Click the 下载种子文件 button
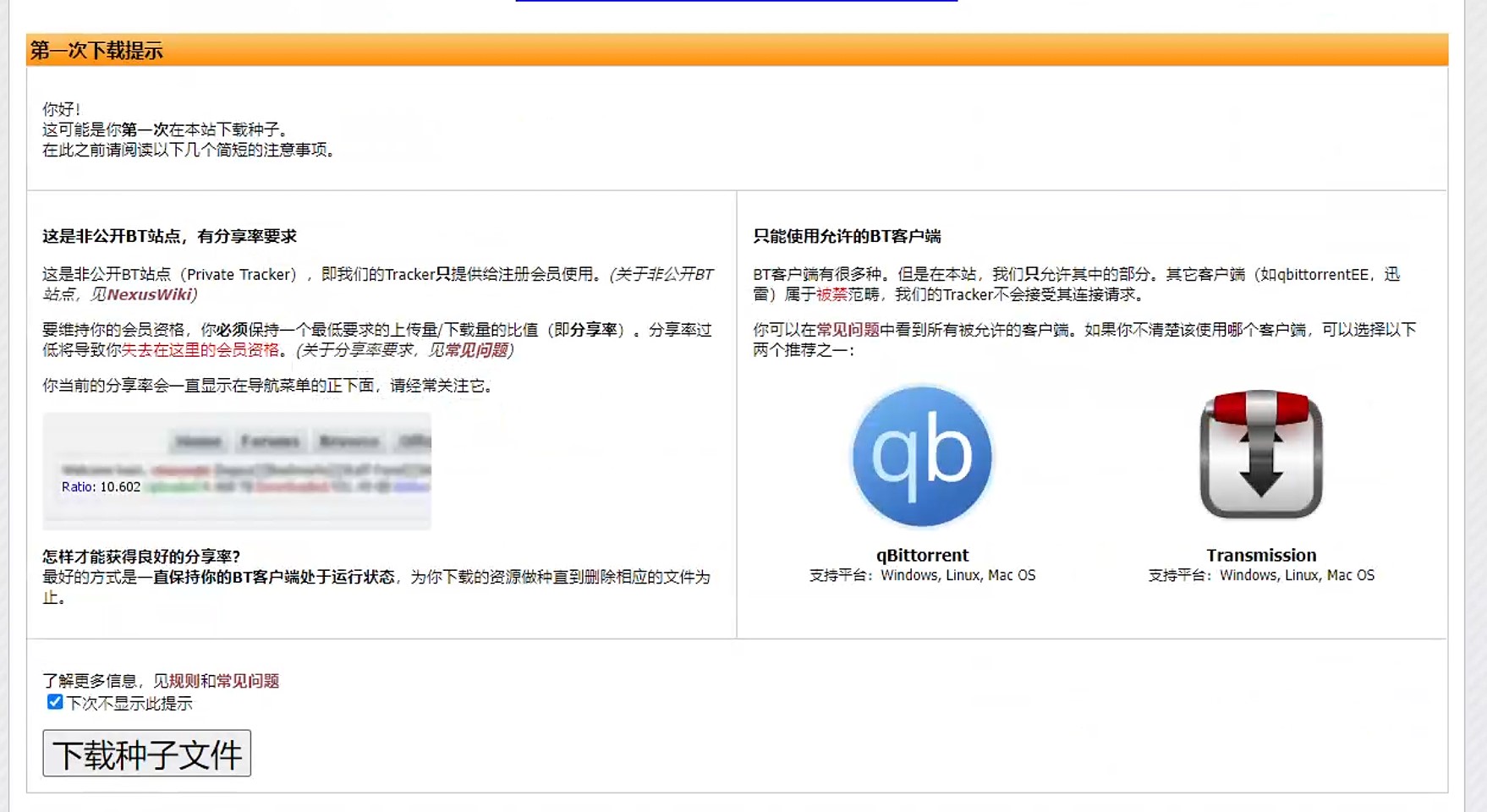The image size is (1487, 812). click(x=147, y=754)
